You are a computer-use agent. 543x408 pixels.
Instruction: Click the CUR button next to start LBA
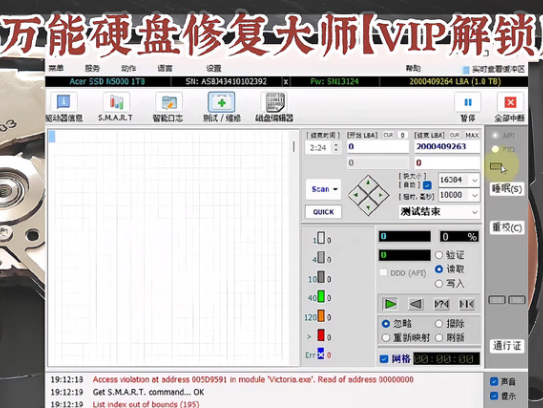(x=388, y=135)
